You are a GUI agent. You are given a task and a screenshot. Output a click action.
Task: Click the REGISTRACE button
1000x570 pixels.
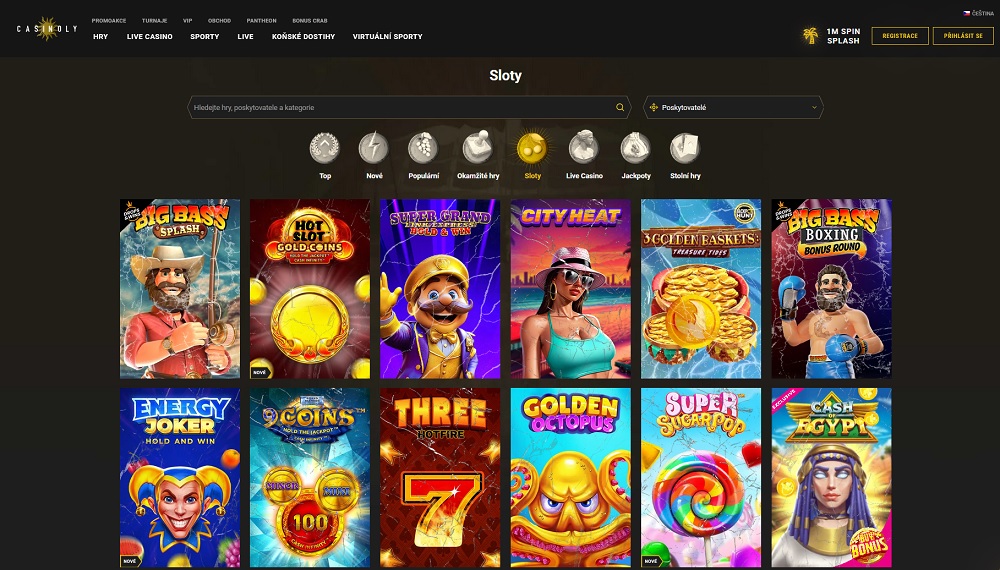[x=900, y=36]
